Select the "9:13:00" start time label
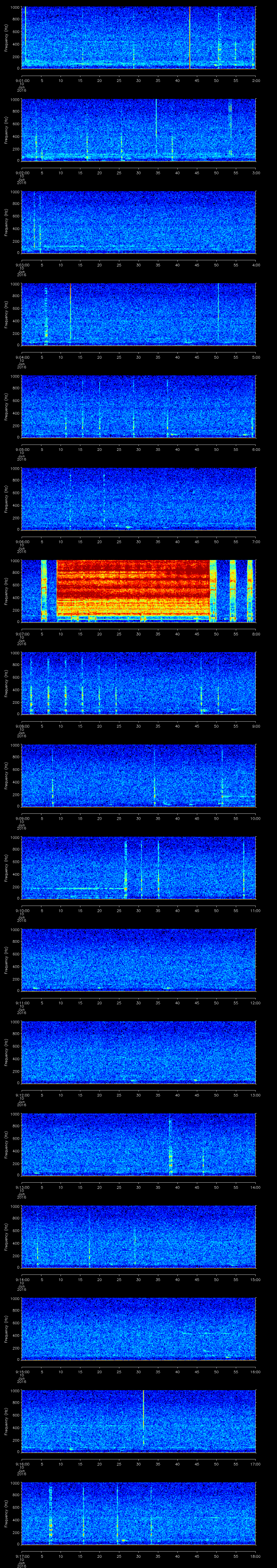 (x=22, y=1187)
